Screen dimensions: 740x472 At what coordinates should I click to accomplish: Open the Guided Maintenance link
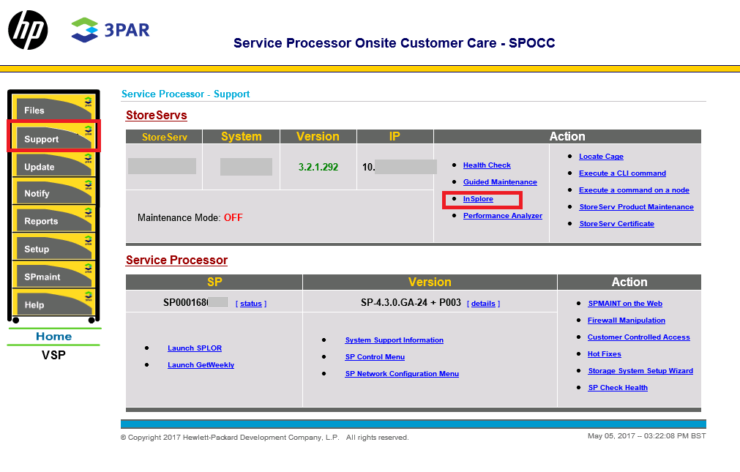[x=500, y=182]
